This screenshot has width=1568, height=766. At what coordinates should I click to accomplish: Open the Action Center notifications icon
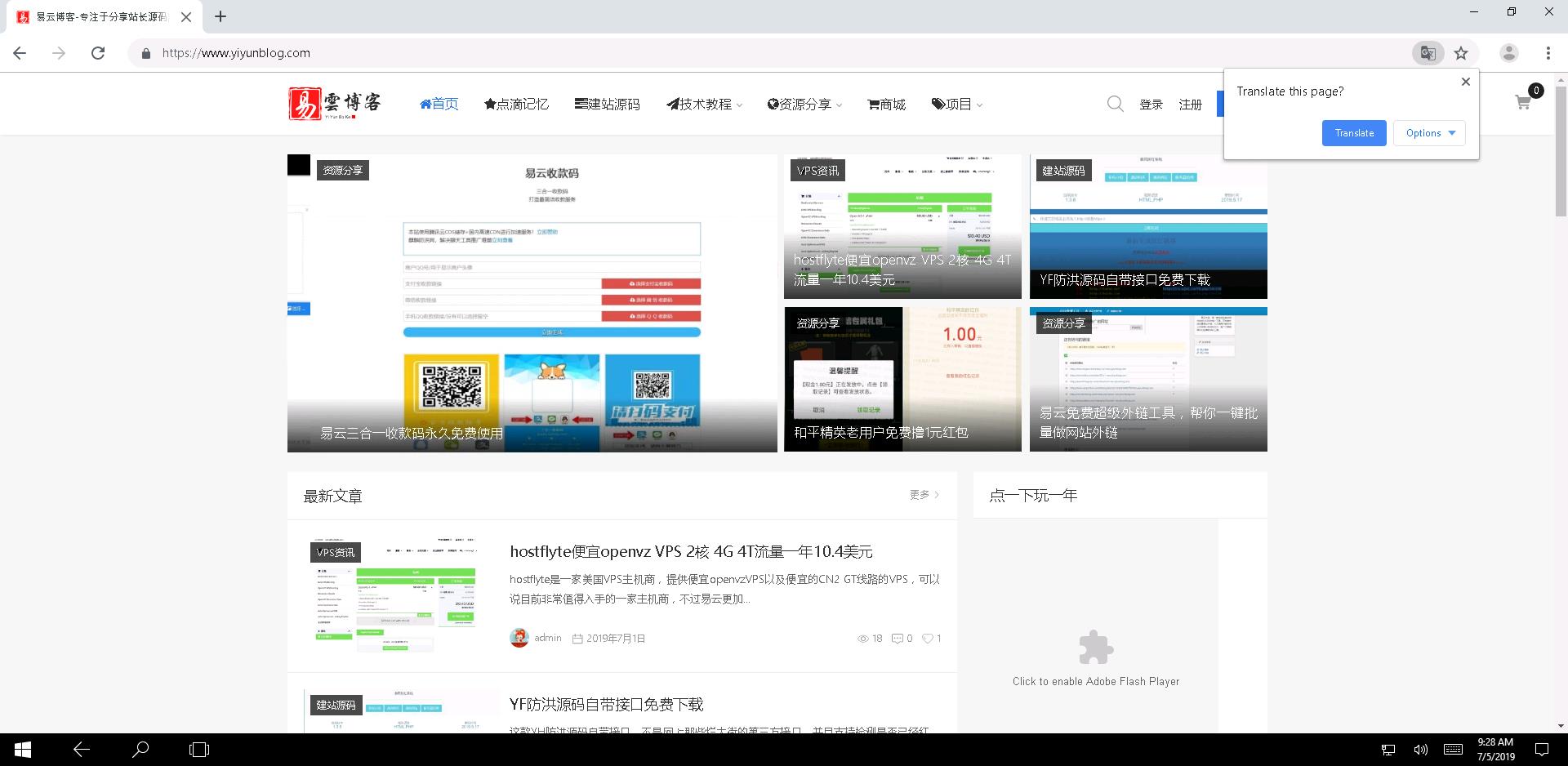[1542, 750]
